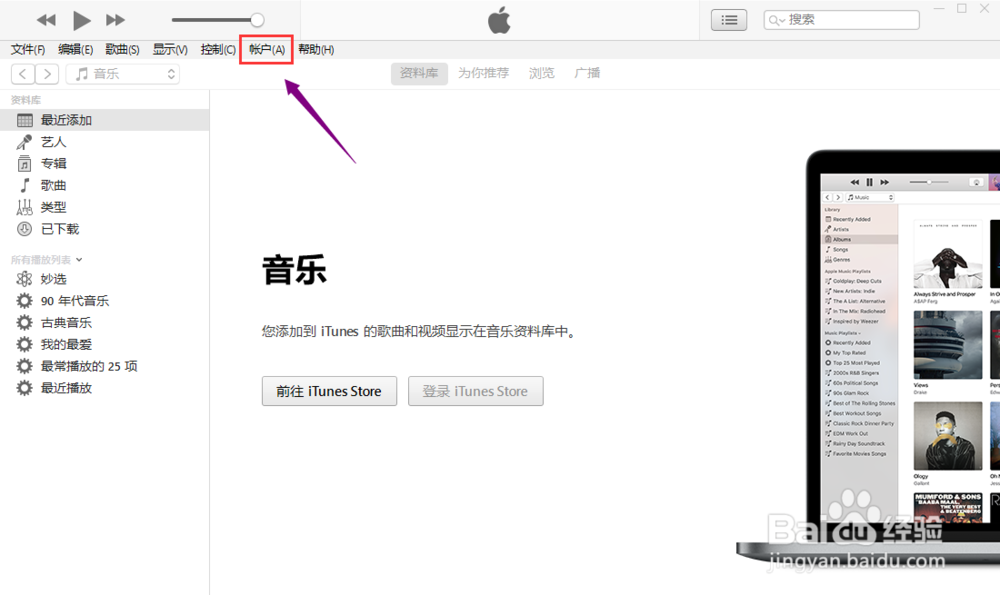Screen dimensions: 1000x595
Task: Play the current track
Action: (x=81, y=19)
